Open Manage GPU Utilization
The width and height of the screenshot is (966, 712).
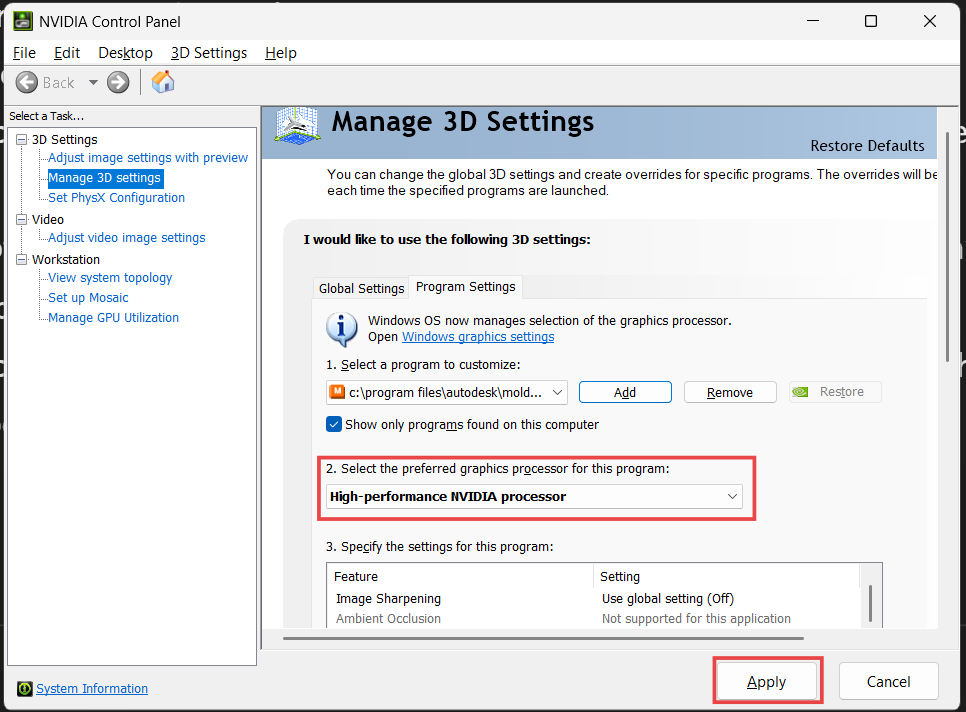tap(113, 318)
